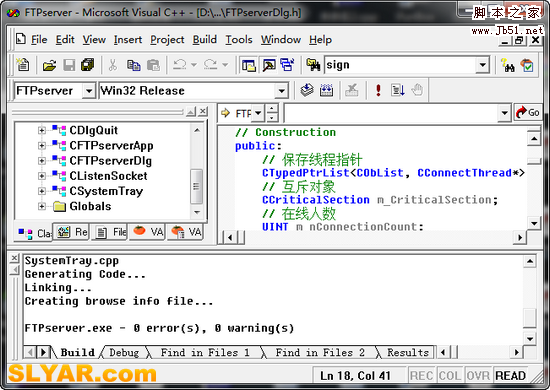Switch to the Results output tab
Viewport: 550px width, 390px height.
(408, 352)
